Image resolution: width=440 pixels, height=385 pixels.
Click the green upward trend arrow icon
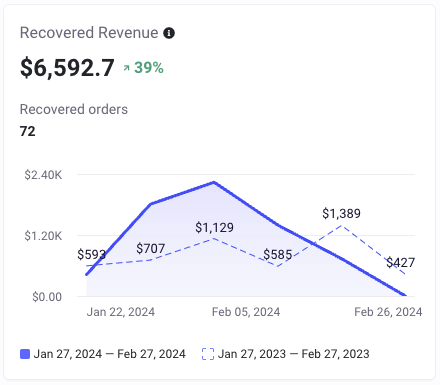point(126,68)
